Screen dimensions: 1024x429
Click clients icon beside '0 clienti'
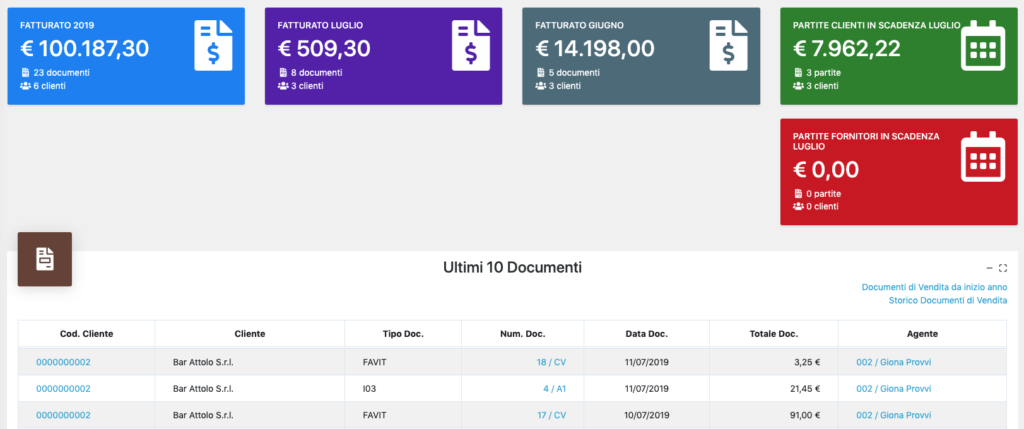point(798,206)
